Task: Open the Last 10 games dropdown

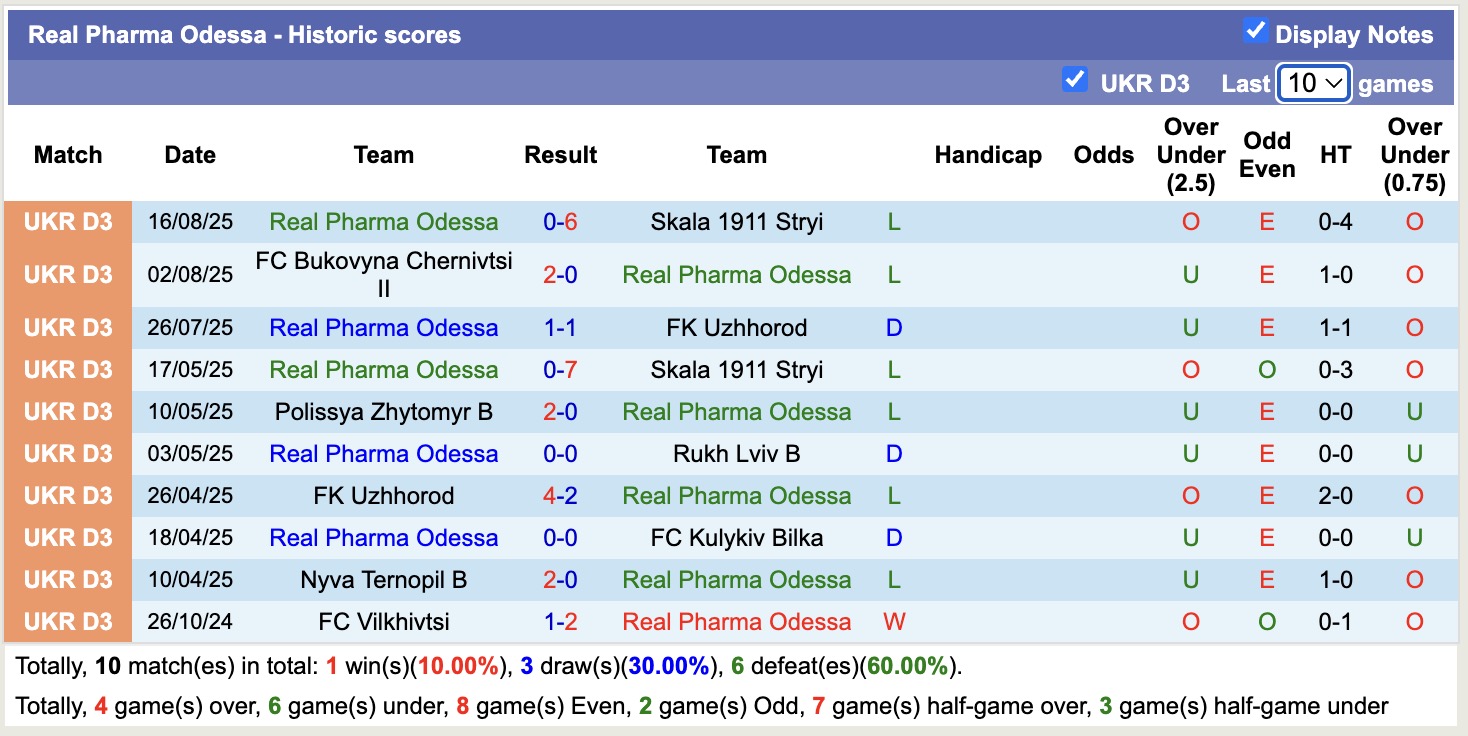Action: [x=1314, y=83]
